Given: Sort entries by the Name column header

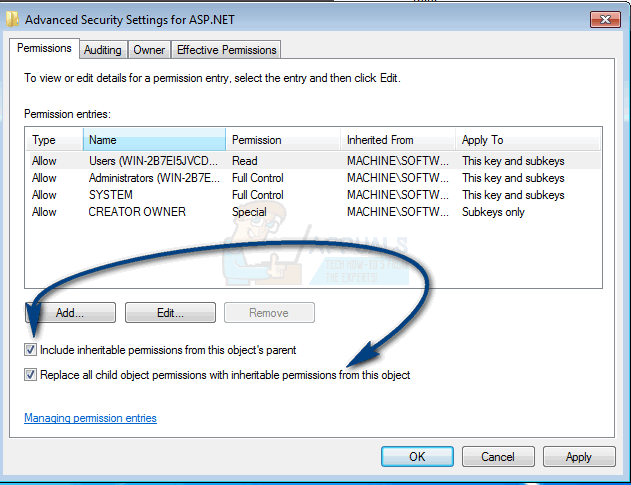Looking at the screenshot, I should [154, 140].
